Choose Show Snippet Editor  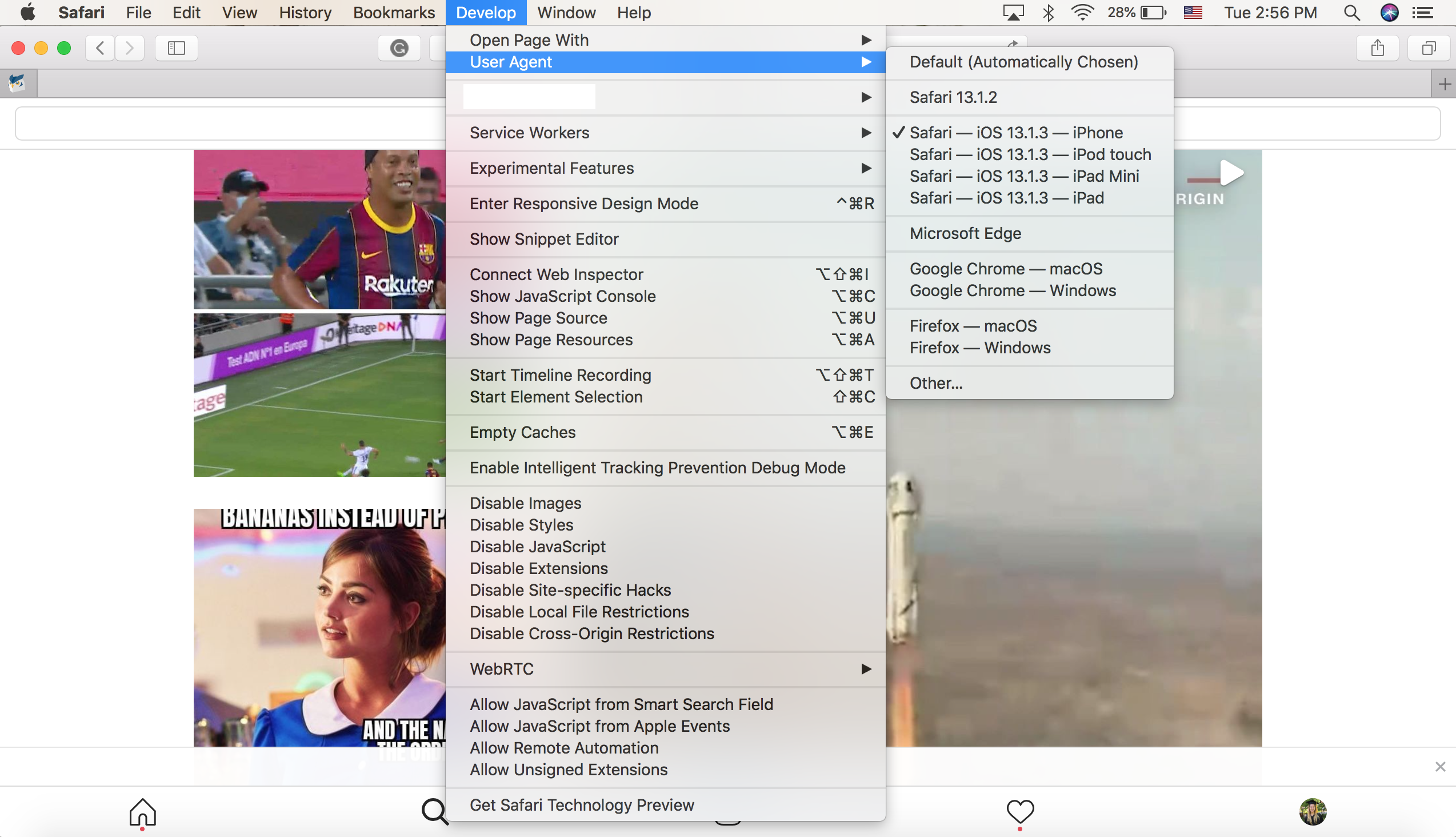665,239
